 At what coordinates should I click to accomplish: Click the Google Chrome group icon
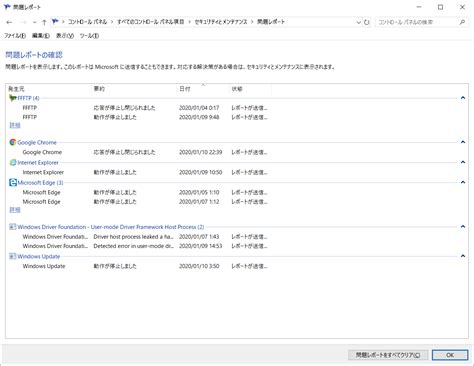point(13,142)
